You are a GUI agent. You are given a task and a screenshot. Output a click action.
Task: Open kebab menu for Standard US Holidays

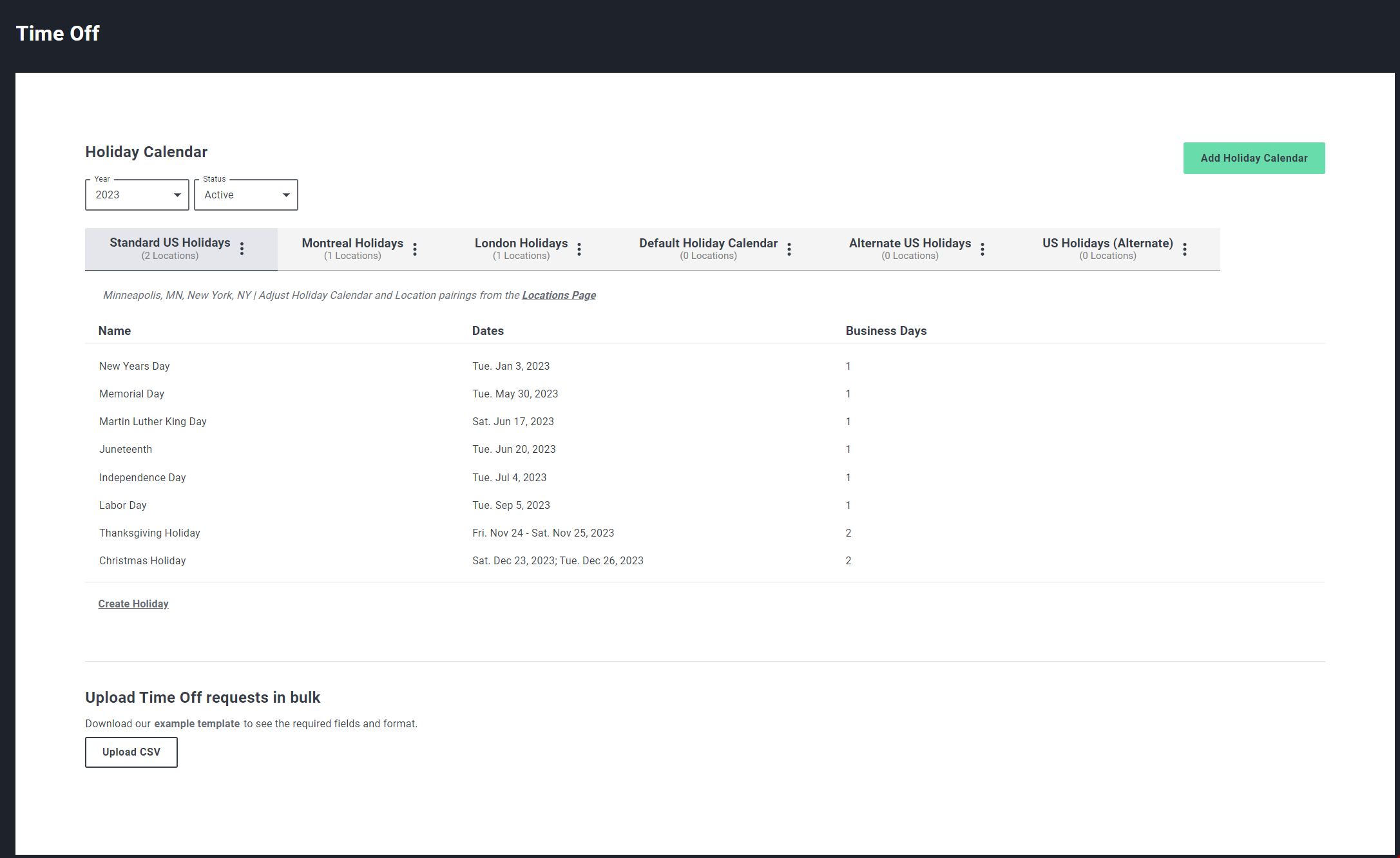pyautogui.click(x=242, y=249)
